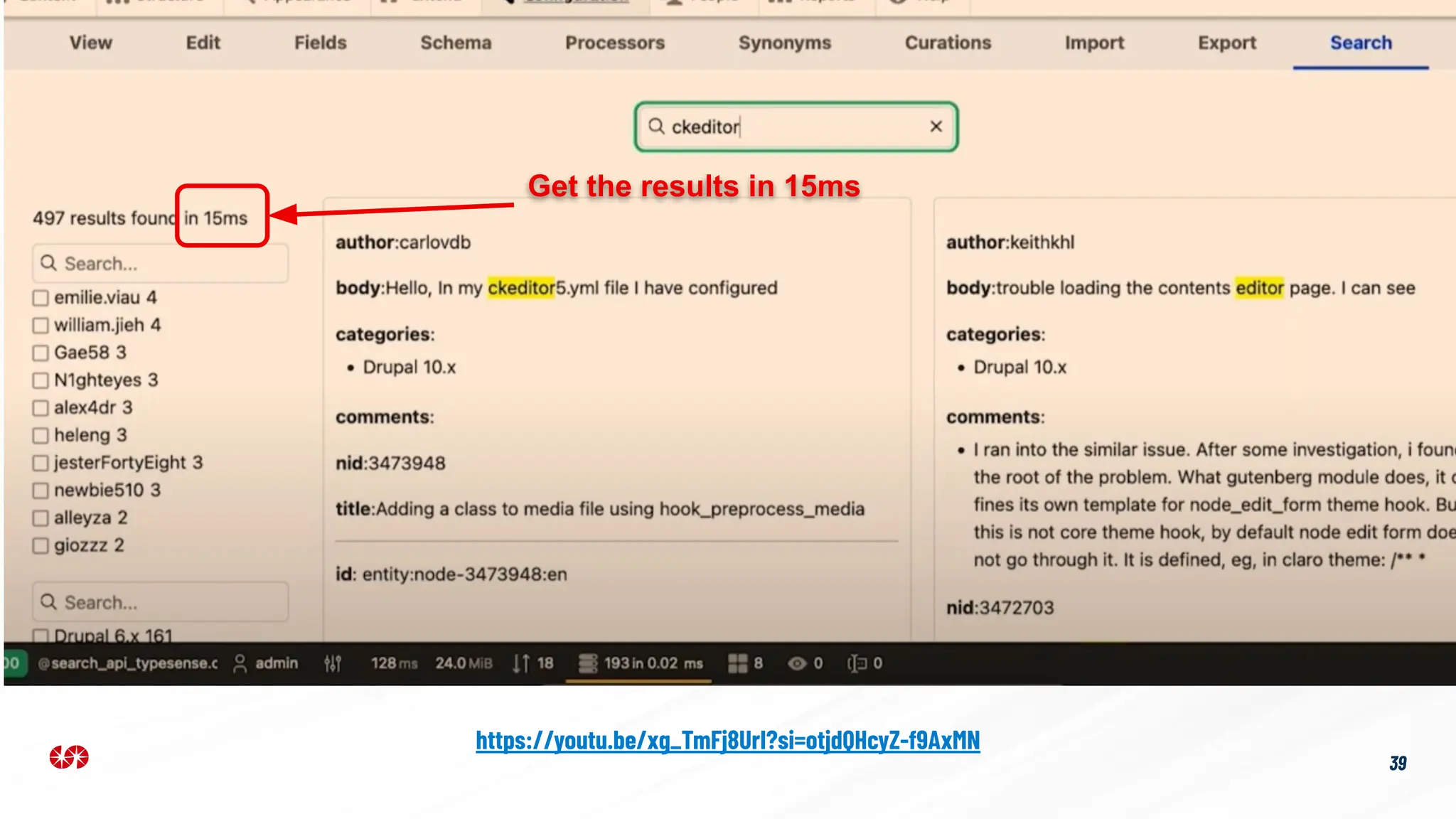
Task: Click the search_api_typesense route entry
Action: coord(128,663)
